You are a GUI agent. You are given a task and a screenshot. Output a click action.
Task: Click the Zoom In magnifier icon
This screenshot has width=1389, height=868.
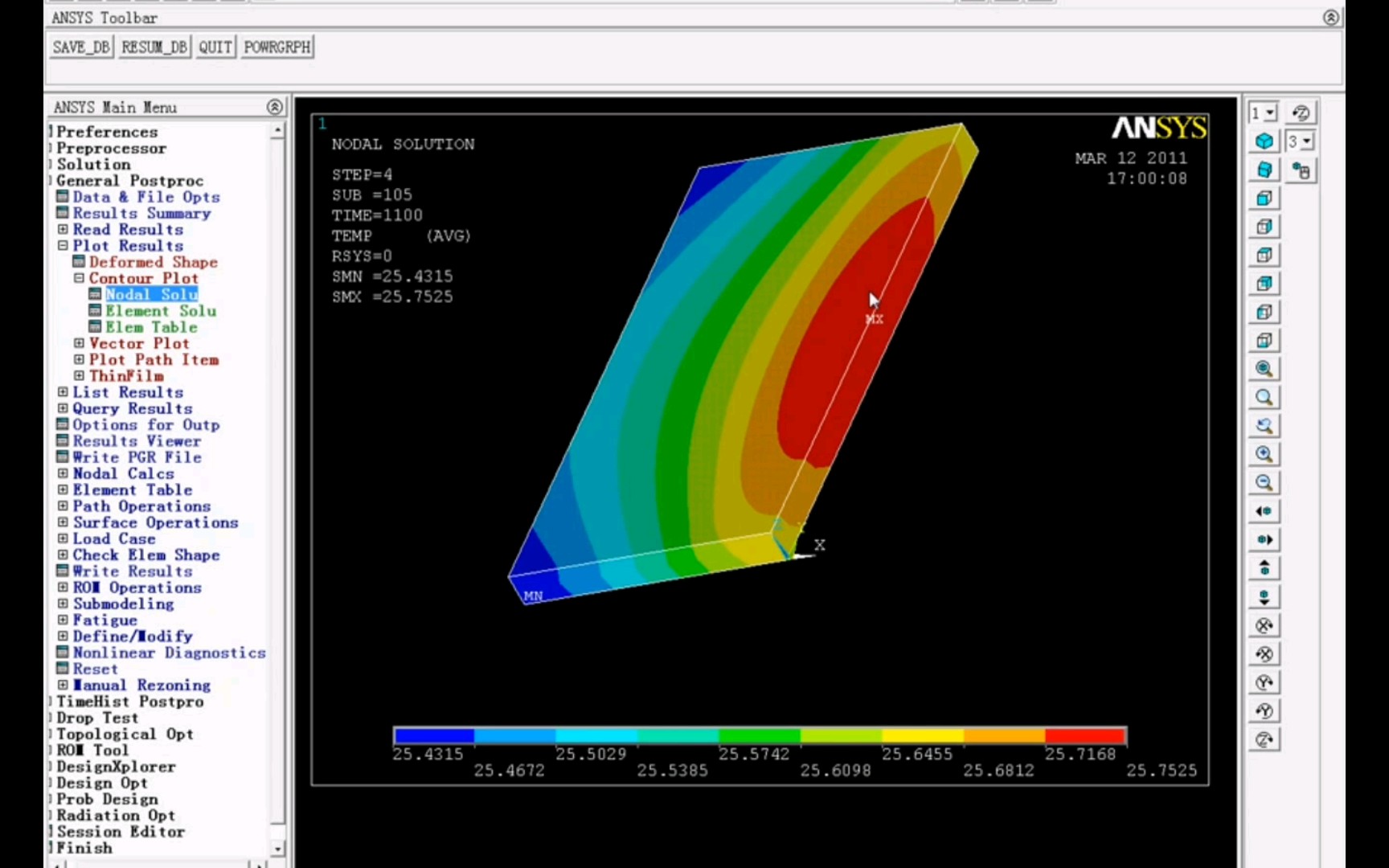click(1264, 454)
